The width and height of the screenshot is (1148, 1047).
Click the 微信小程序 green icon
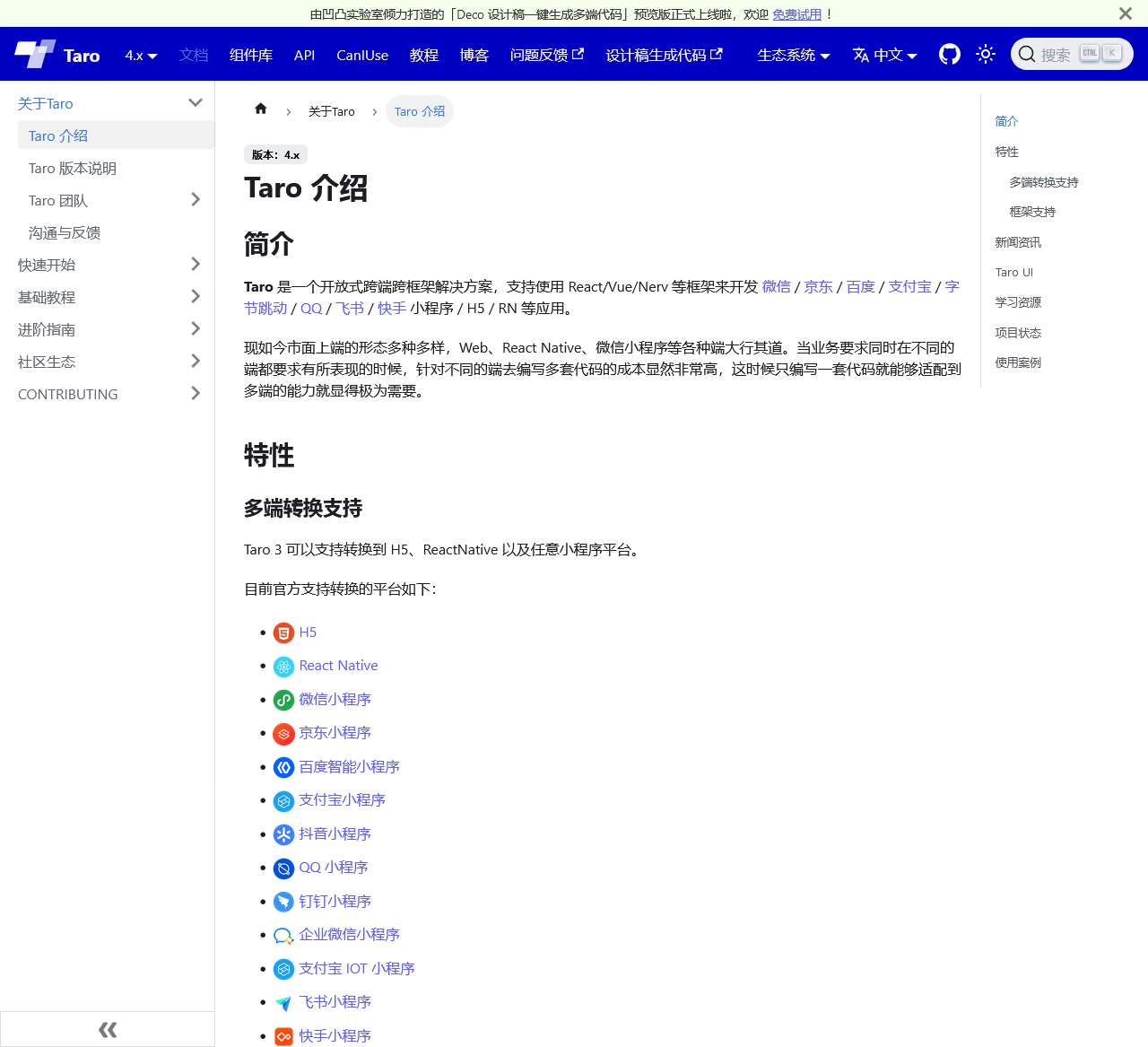(283, 701)
